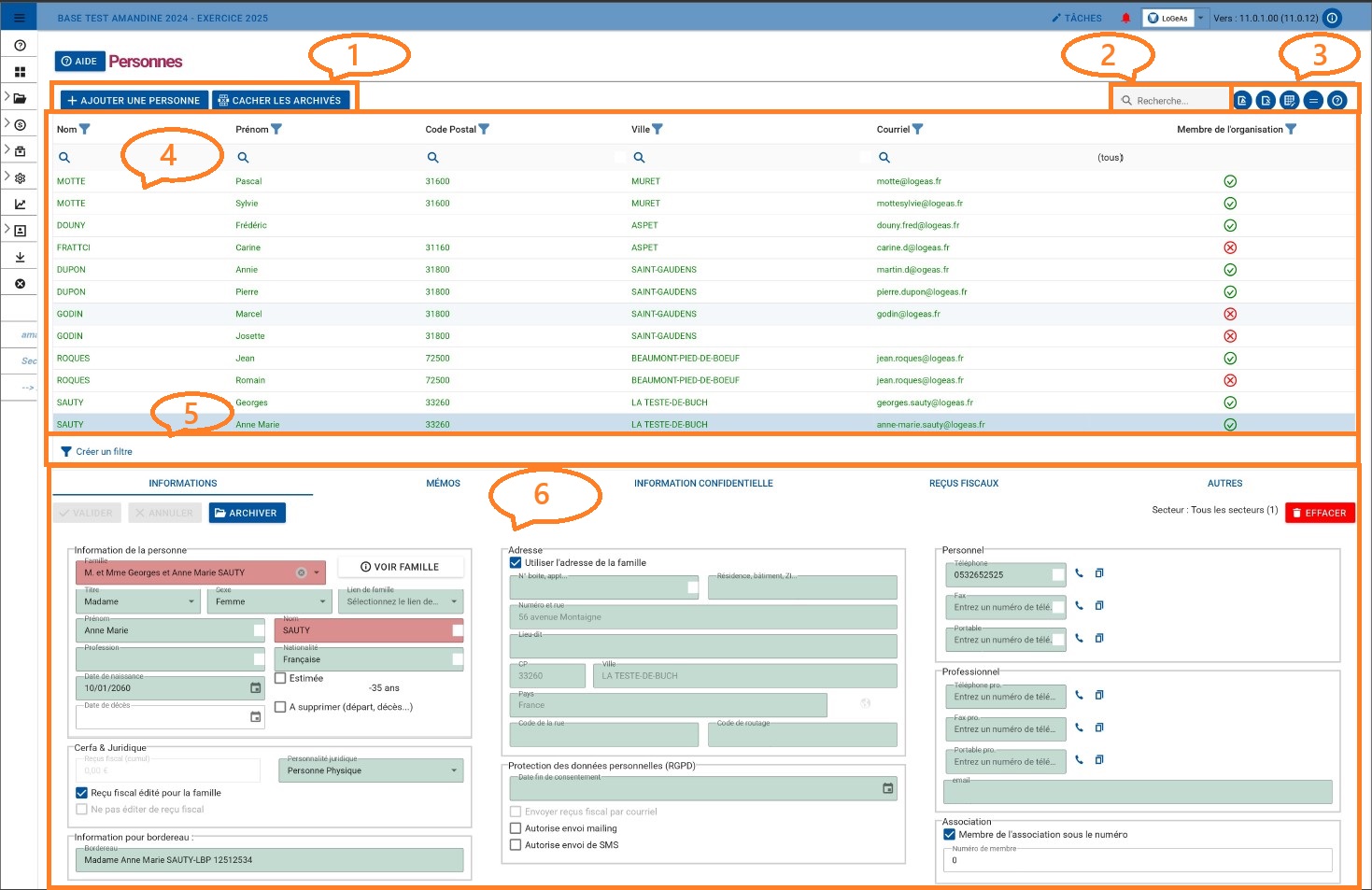Click the calendar icon in Date de naissance
This screenshot has height=890, width=1372.
tap(255, 688)
